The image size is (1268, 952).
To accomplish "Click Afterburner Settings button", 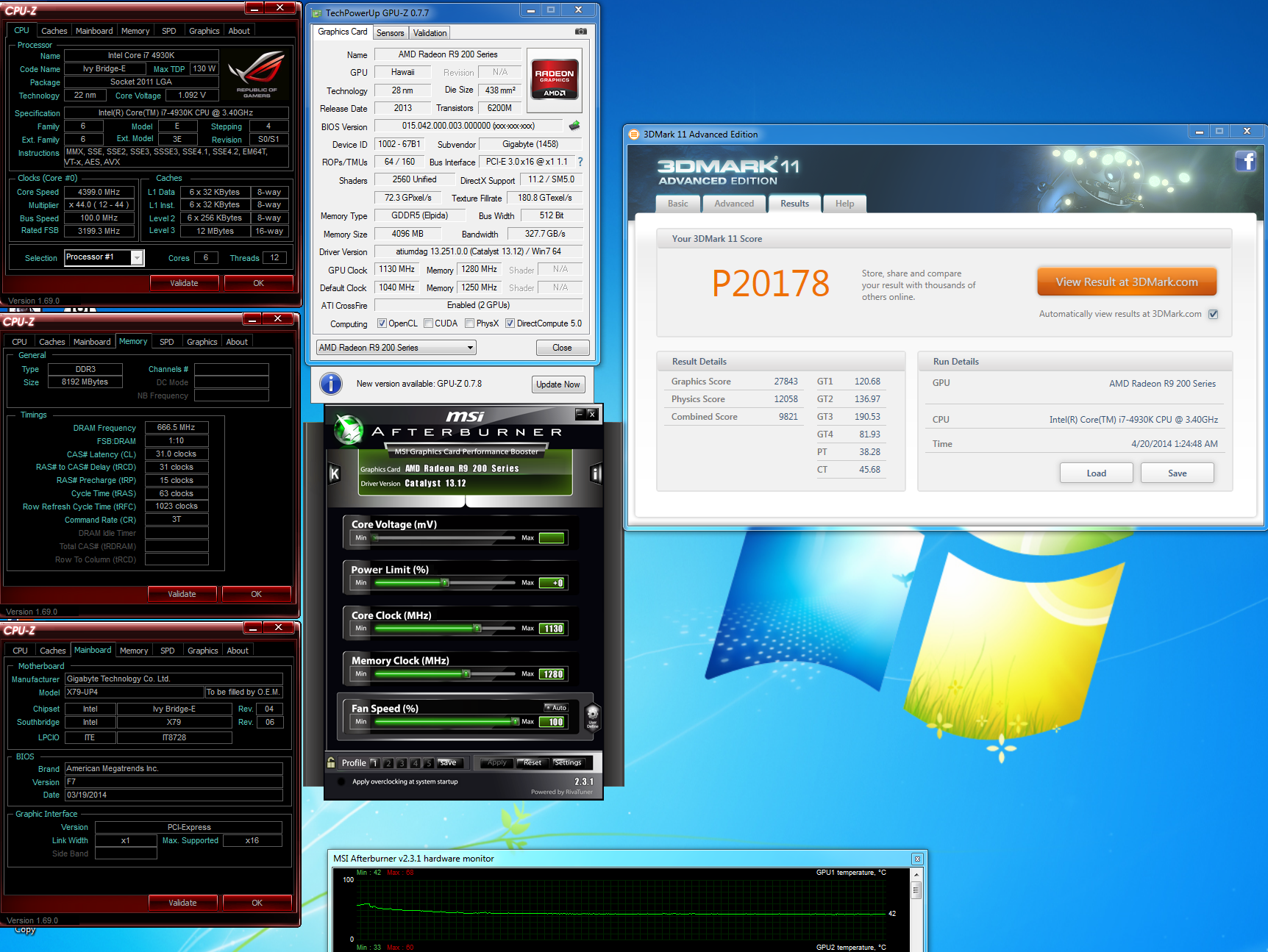I will (568, 762).
